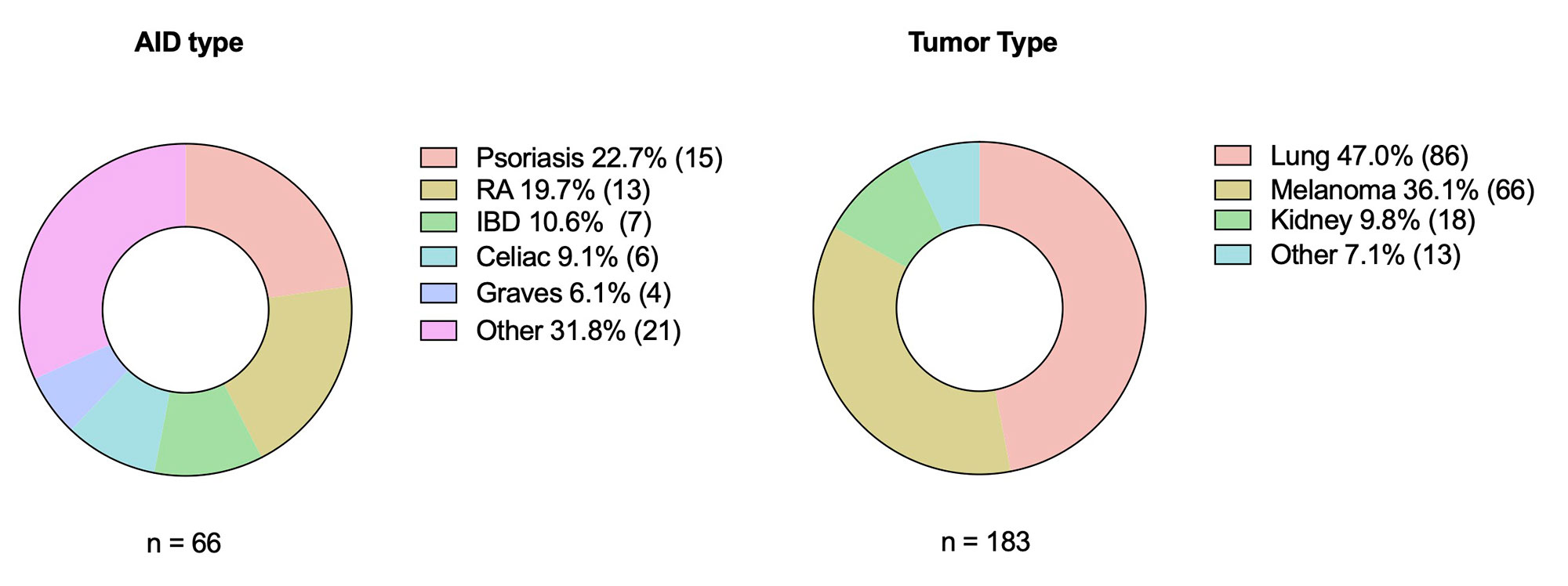
Task: Click the "Other 7.1% (13)" legend label
Action: (1365, 255)
